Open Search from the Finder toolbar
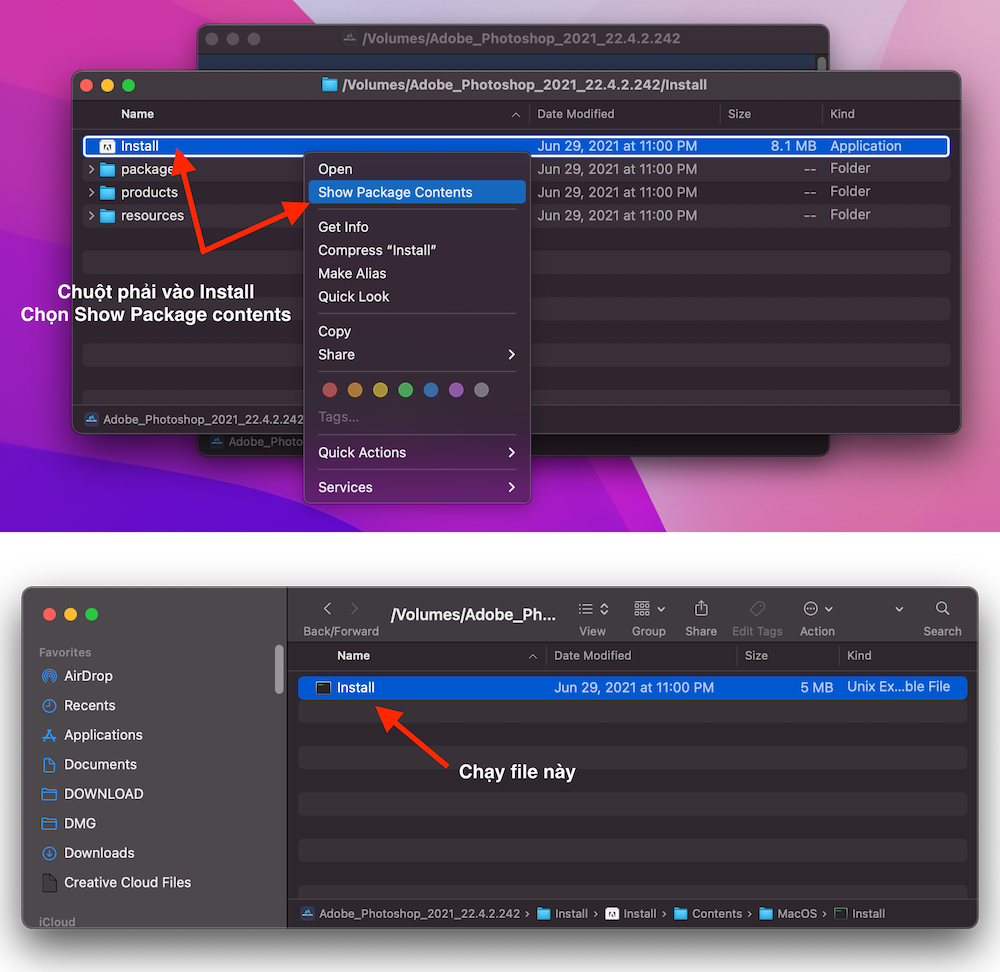The width and height of the screenshot is (1000, 972). 941,608
